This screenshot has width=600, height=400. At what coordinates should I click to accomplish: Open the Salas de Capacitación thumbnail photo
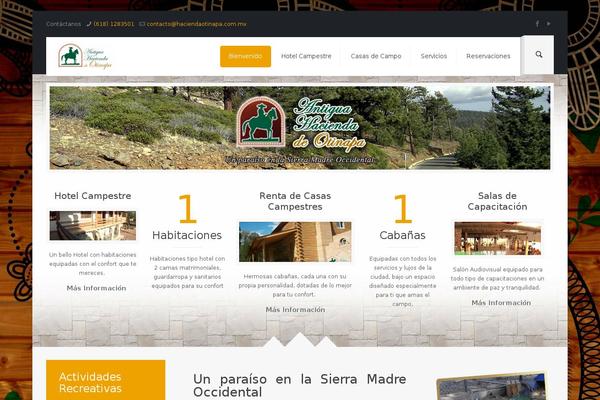click(x=497, y=238)
